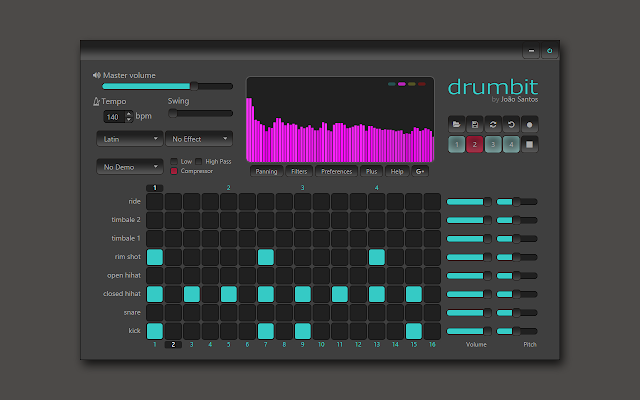Open the G+ share button

tap(420, 171)
